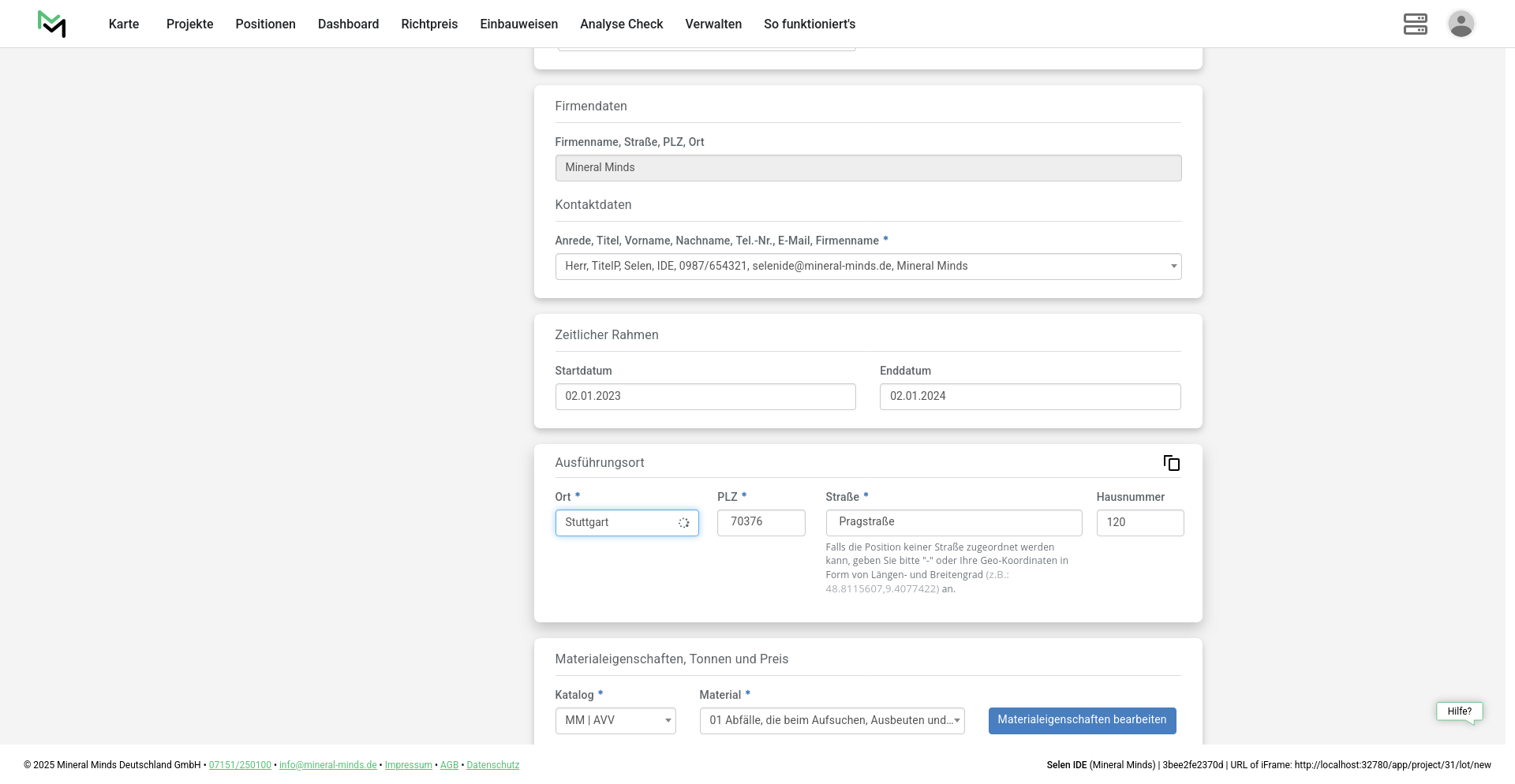Expand the Material selection dropdown

832,721
